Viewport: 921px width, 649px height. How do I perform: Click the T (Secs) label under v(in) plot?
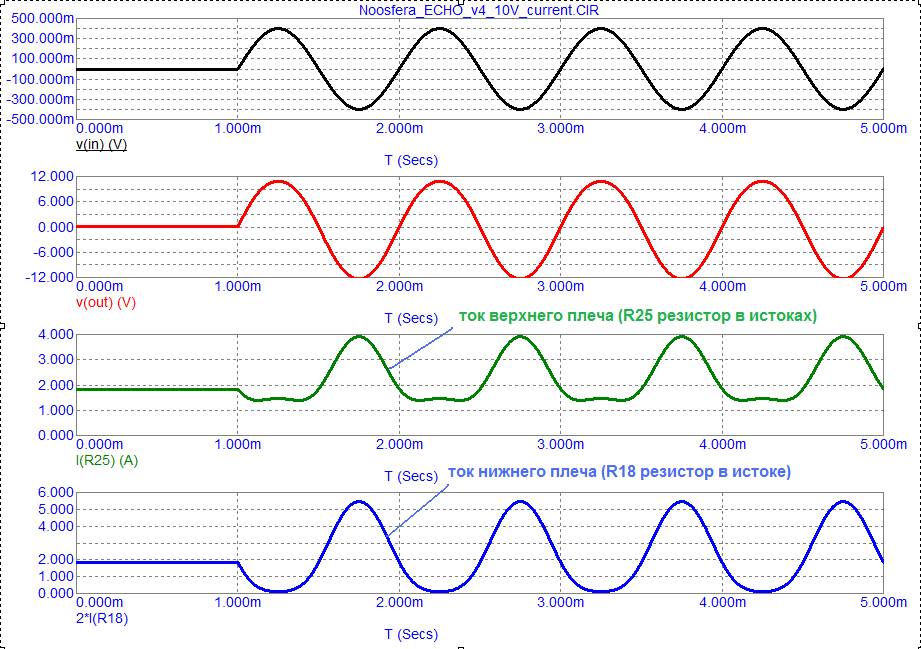point(411,160)
